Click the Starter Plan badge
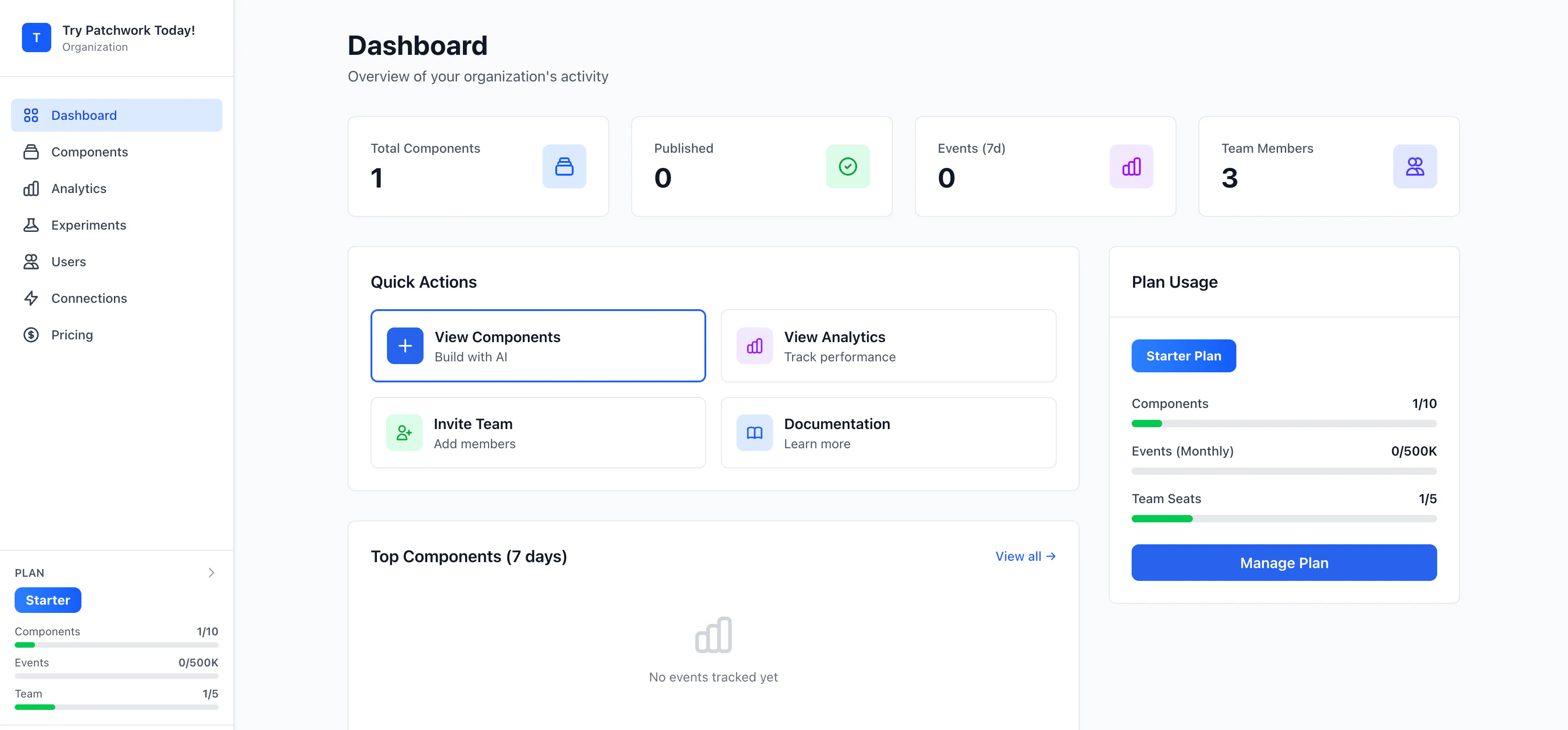Image resolution: width=1568 pixels, height=730 pixels. [x=1184, y=355]
